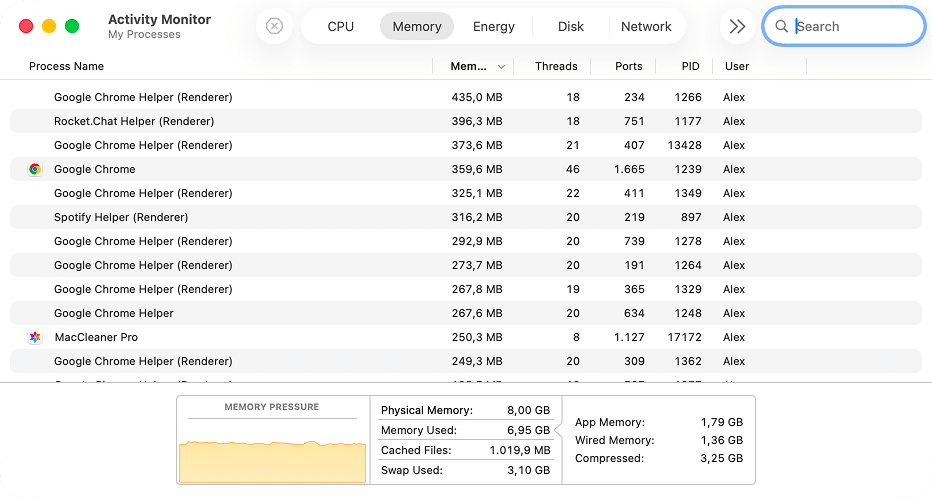Sort by Threads column header

click(x=556, y=67)
